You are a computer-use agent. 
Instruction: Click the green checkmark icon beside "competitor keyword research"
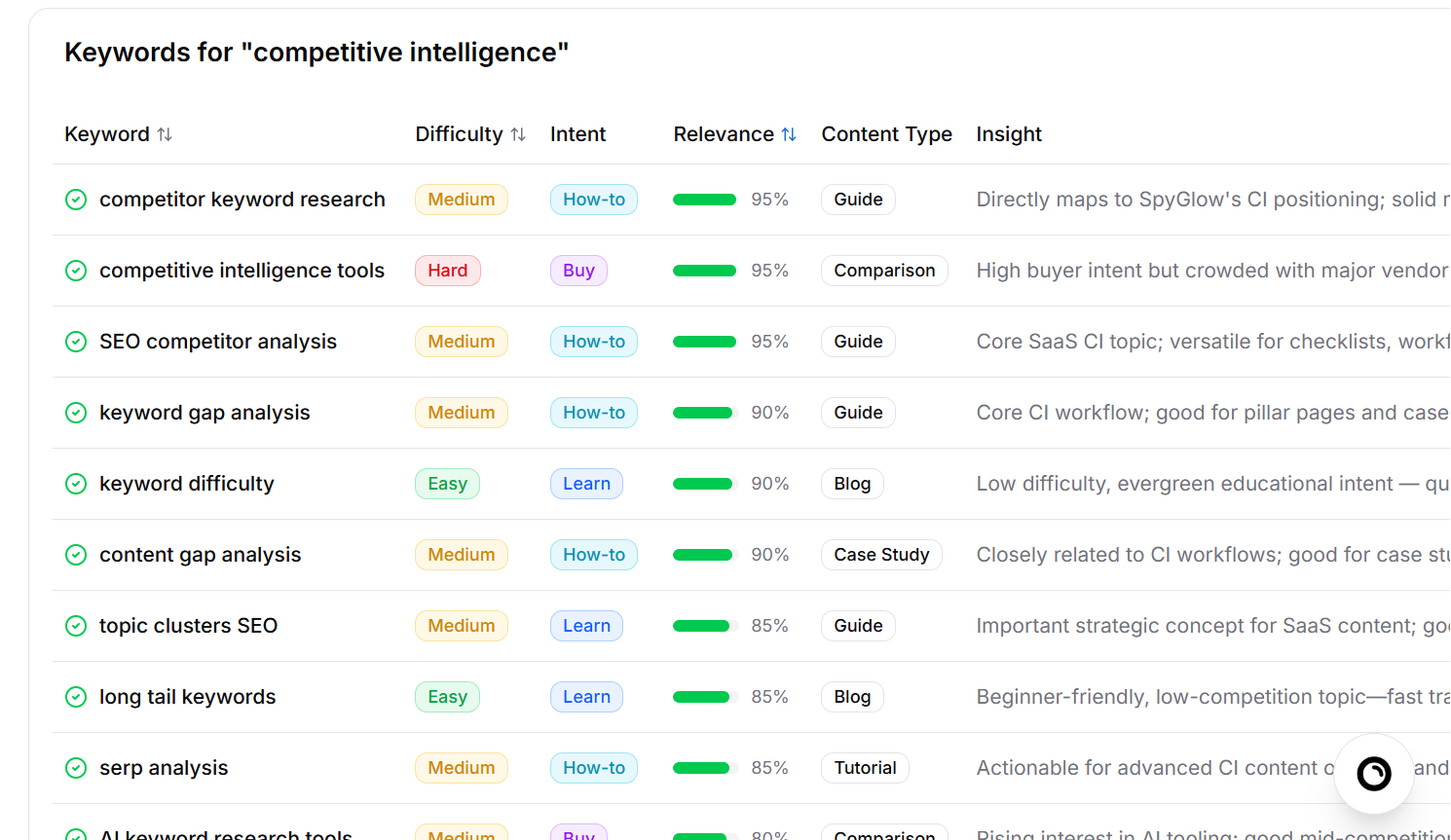pos(76,199)
